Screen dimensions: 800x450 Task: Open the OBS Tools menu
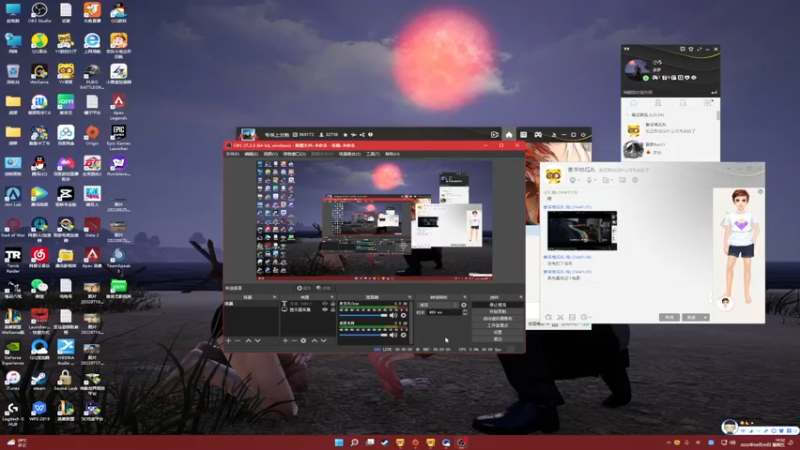click(x=373, y=154)
